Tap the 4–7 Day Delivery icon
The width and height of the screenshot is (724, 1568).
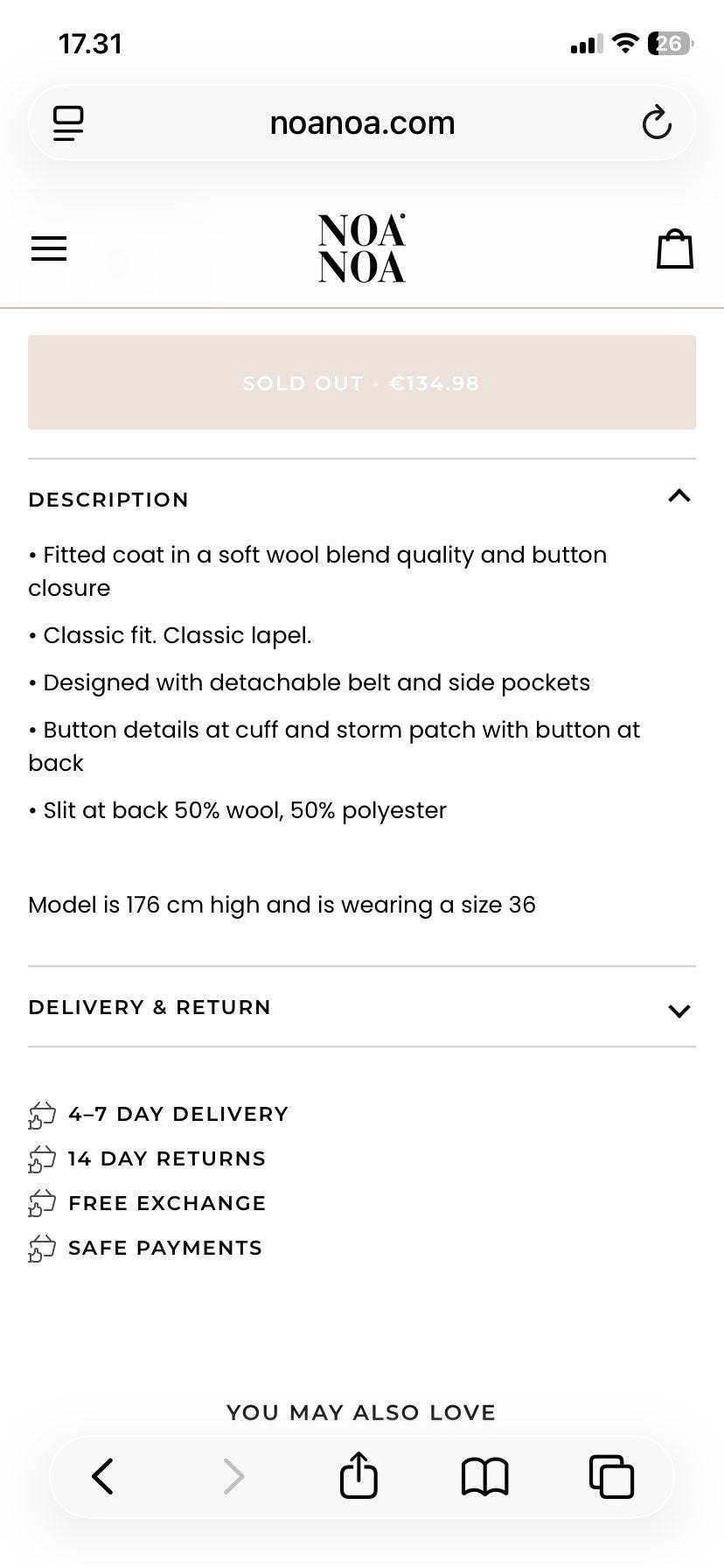[x=42, y=1115]
